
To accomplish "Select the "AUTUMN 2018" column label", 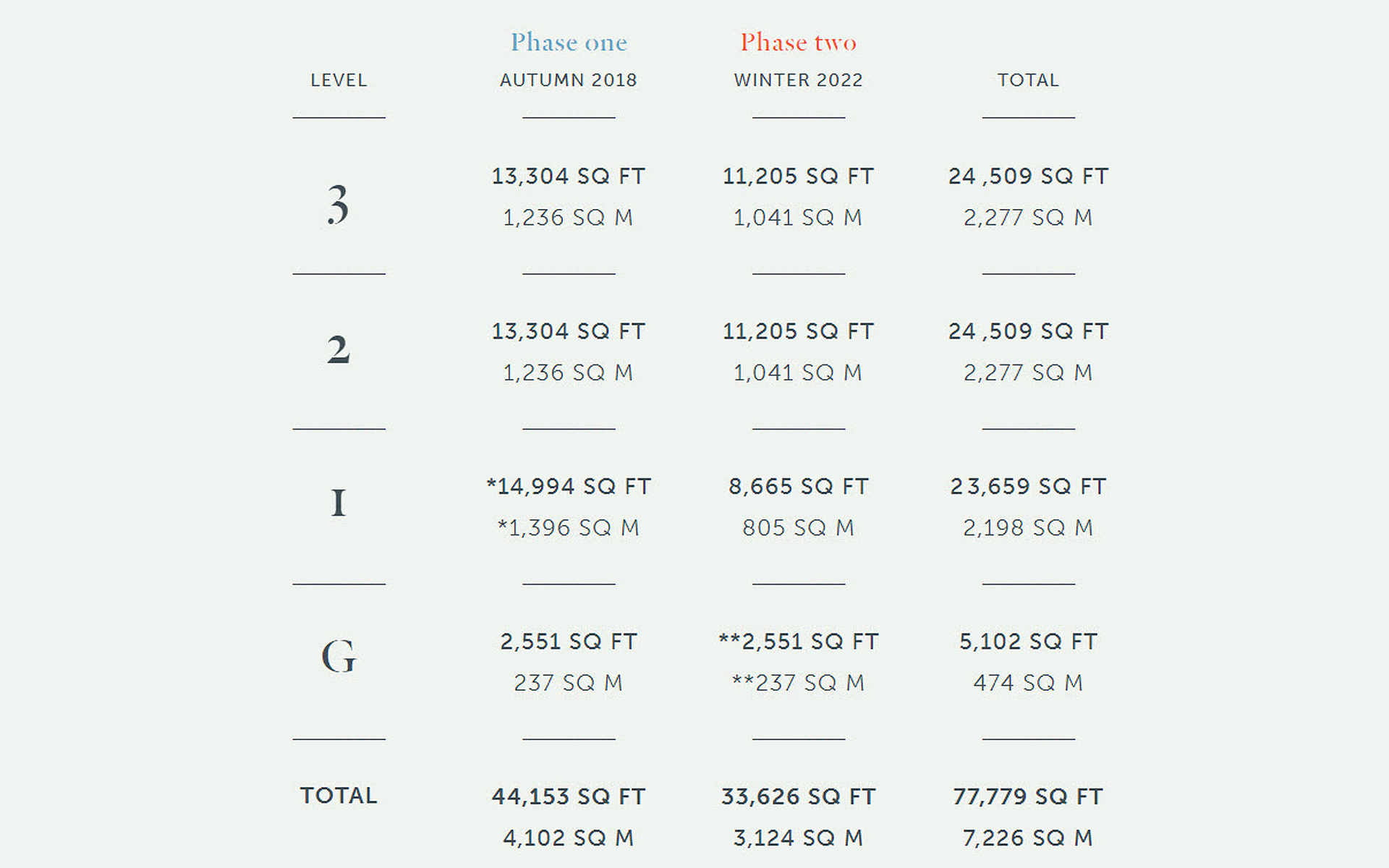I will [x=569, y=80].
